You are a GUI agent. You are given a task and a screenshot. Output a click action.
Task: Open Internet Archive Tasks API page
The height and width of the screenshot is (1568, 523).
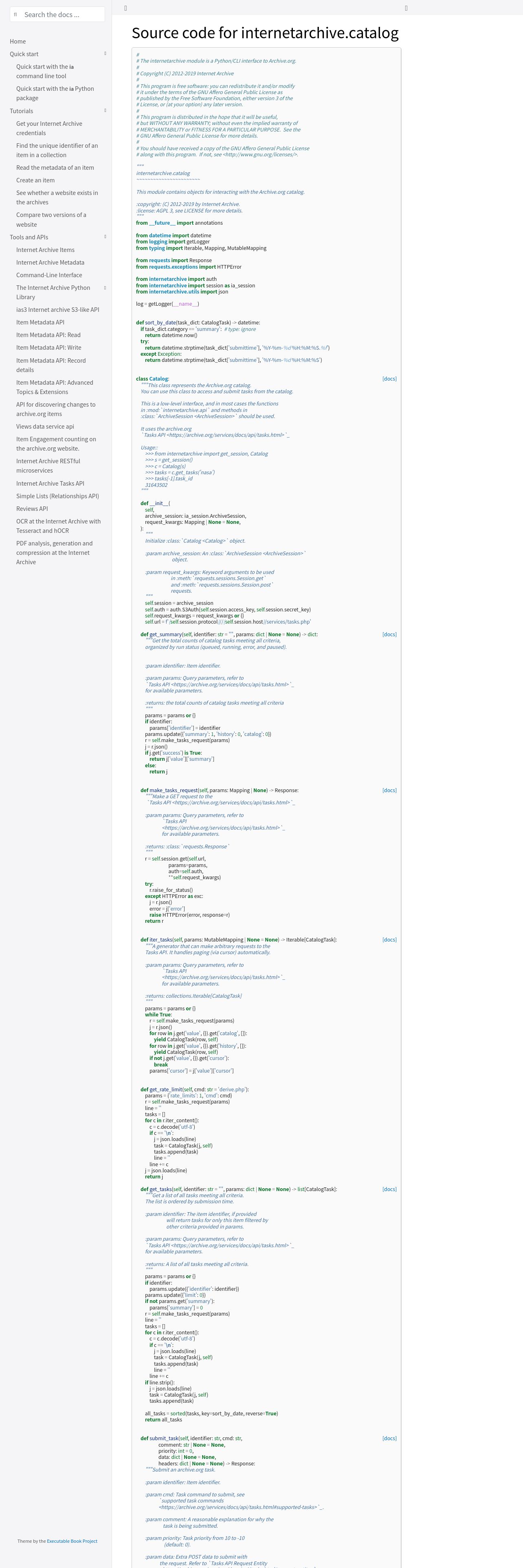click(x=51, y=483)
